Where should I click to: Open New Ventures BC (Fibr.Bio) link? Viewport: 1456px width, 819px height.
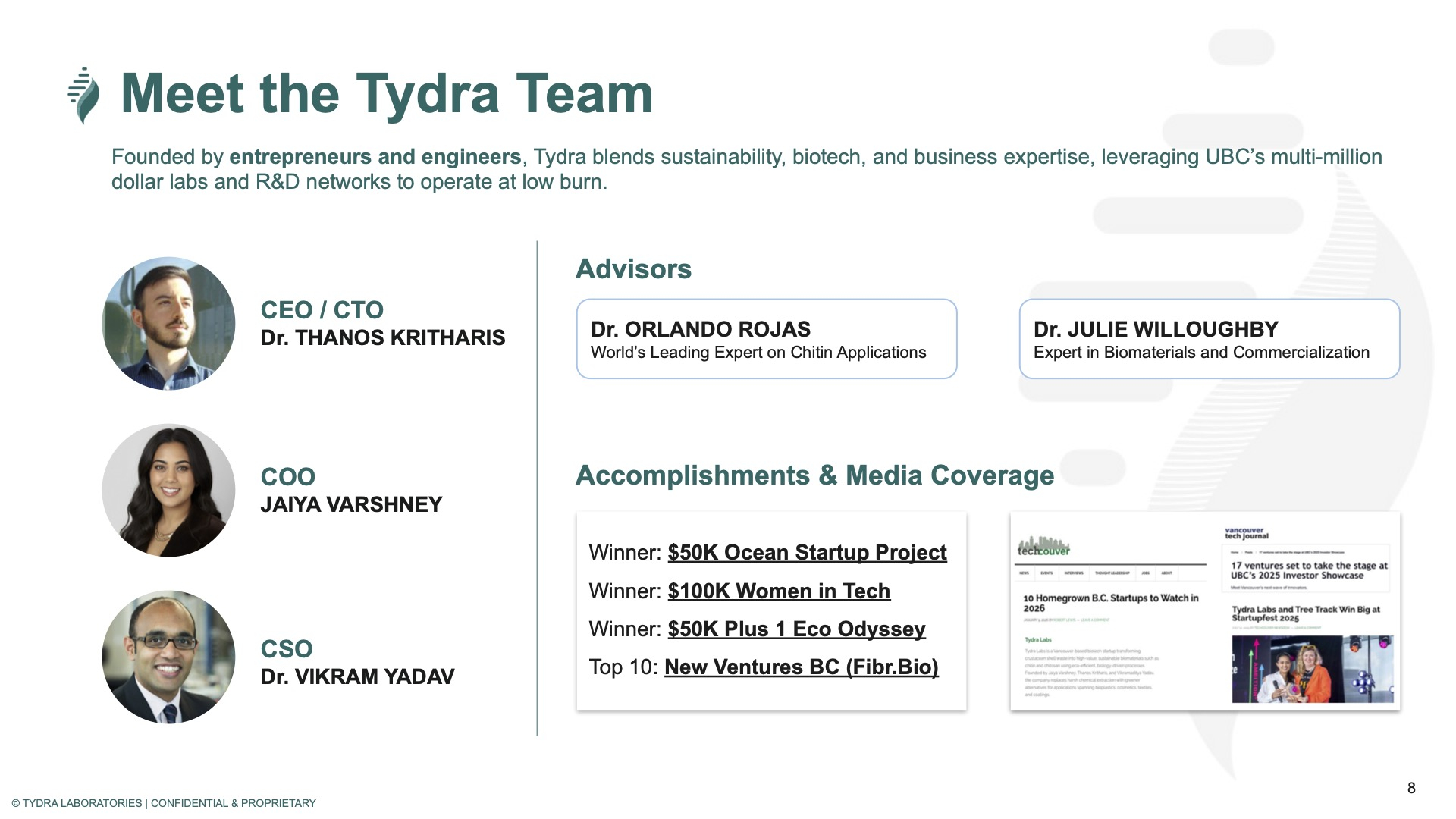point(801,667)
